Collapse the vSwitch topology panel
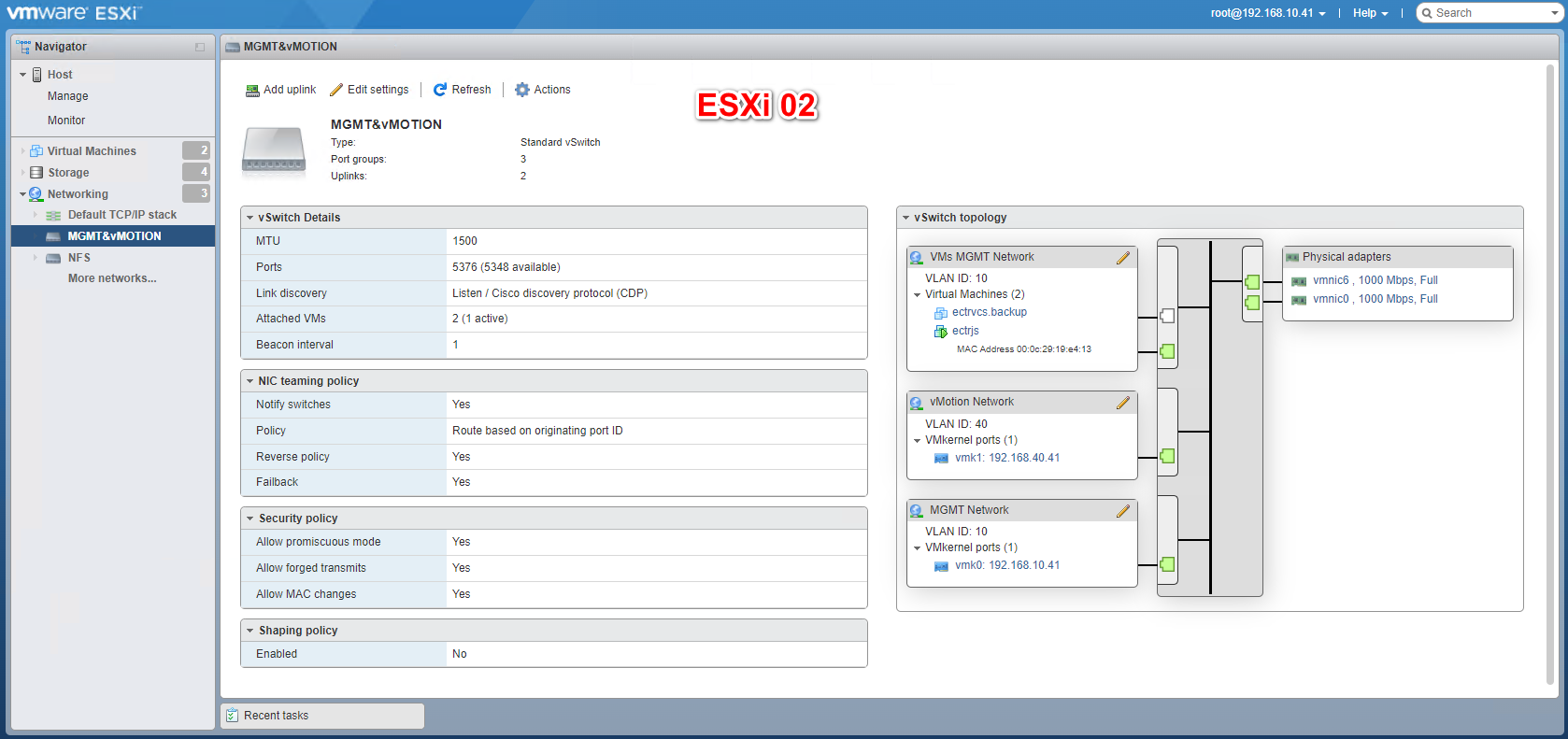Image resolution: width=1568 pixels, height=739 pixels. [x=905, y=218]
